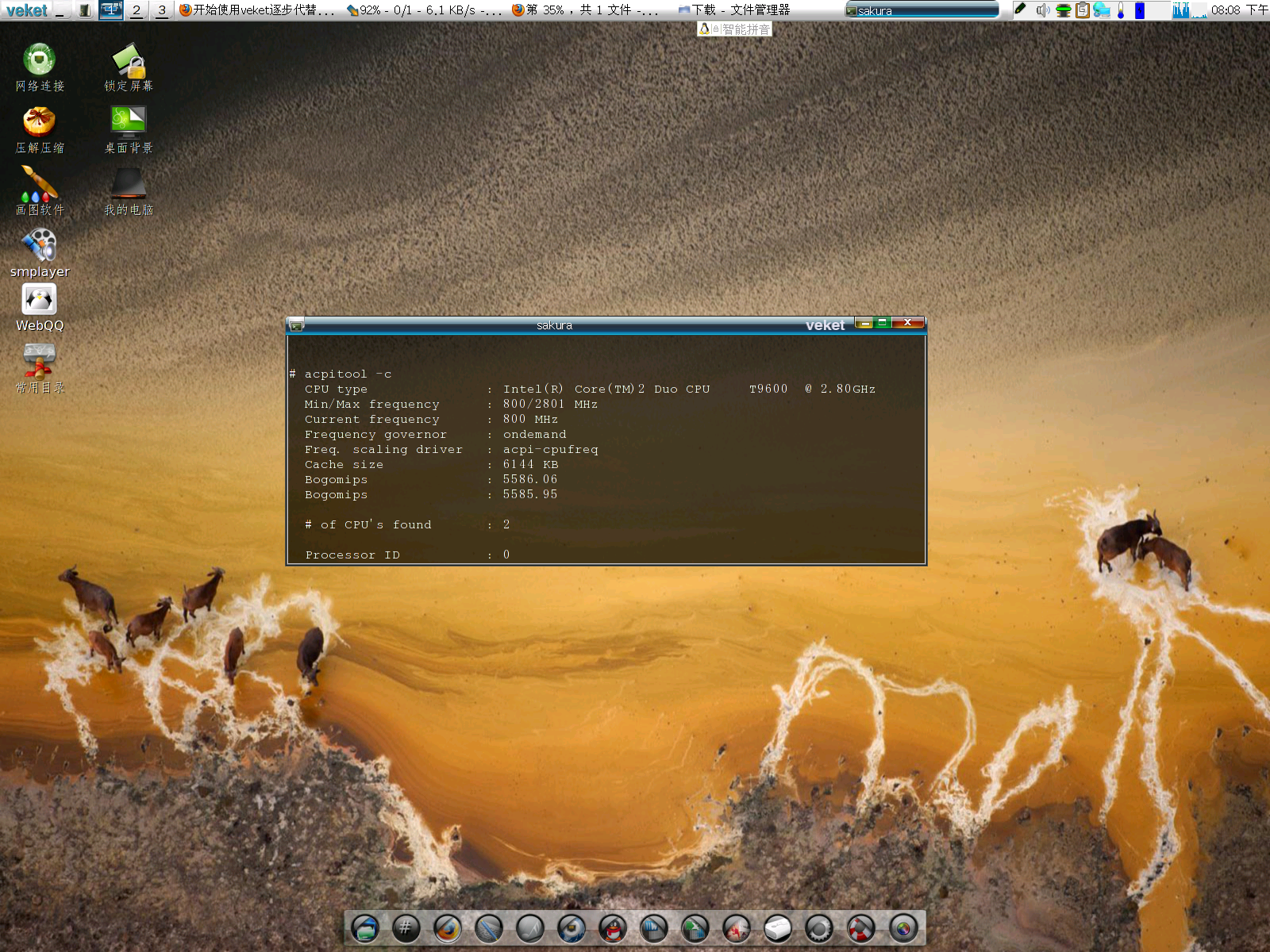Screen dimensions: 1270x952
Task: Open the sakura window menu icon
Action: pyautogui.click(x=297, y=325)
